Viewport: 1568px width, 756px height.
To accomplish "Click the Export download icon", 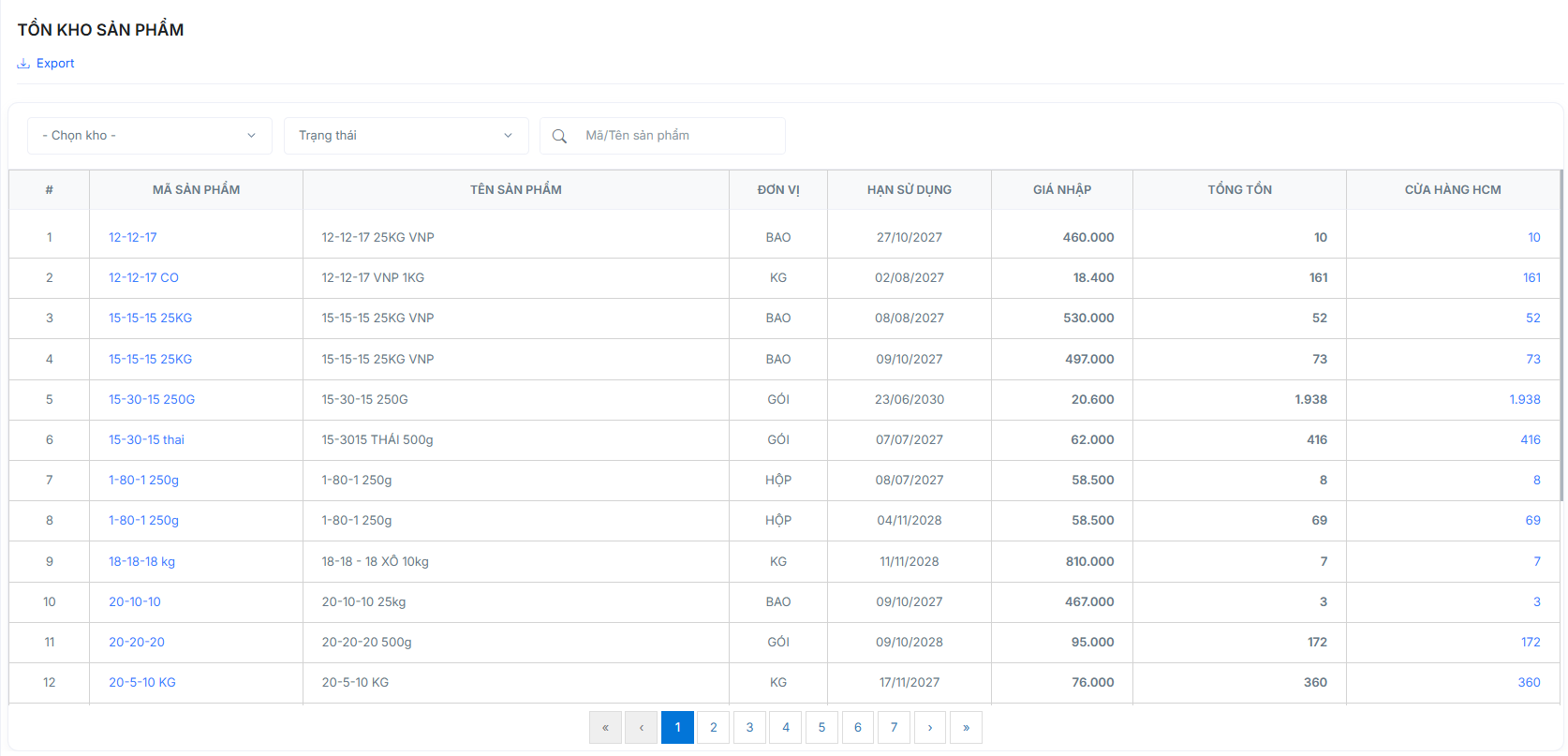I will [23, 64].
